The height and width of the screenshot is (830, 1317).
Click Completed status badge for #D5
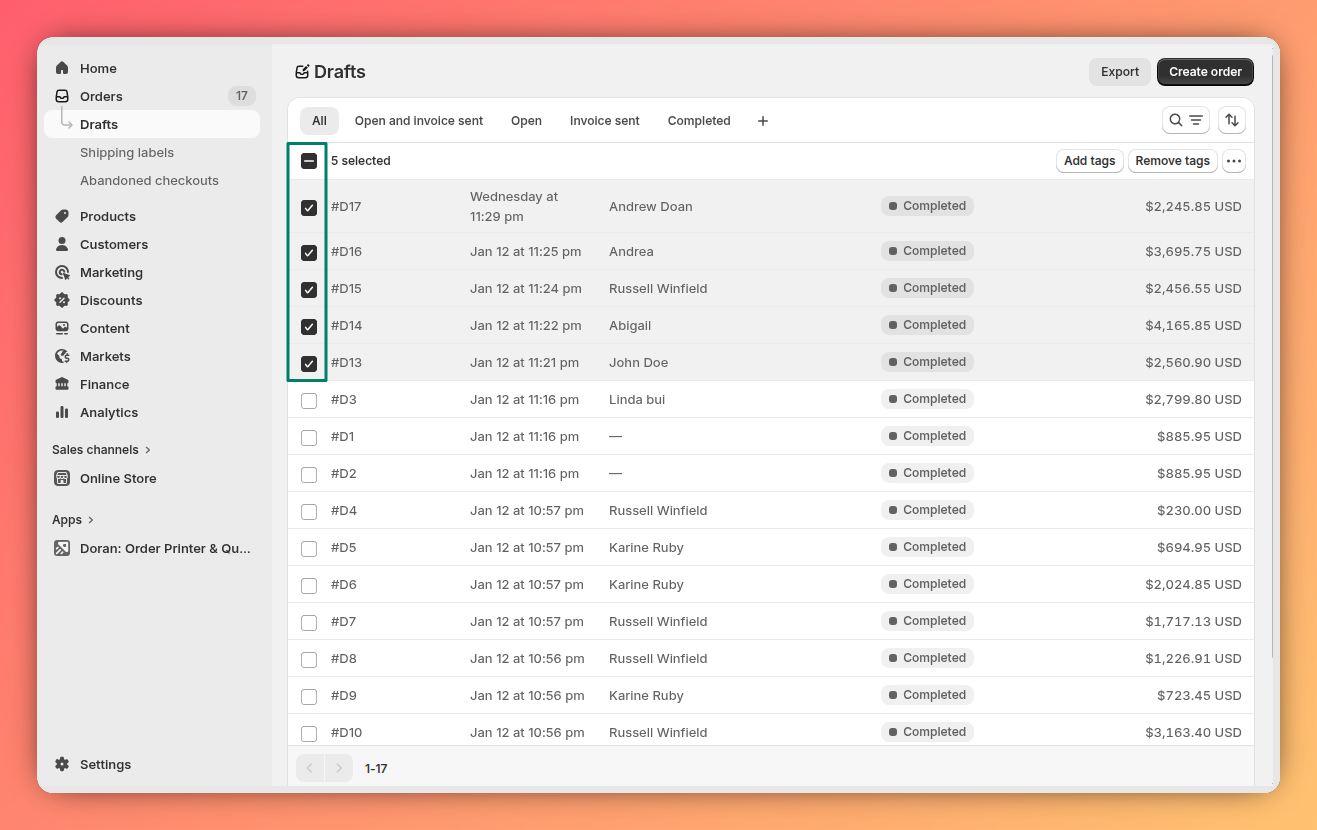(927, 547)
